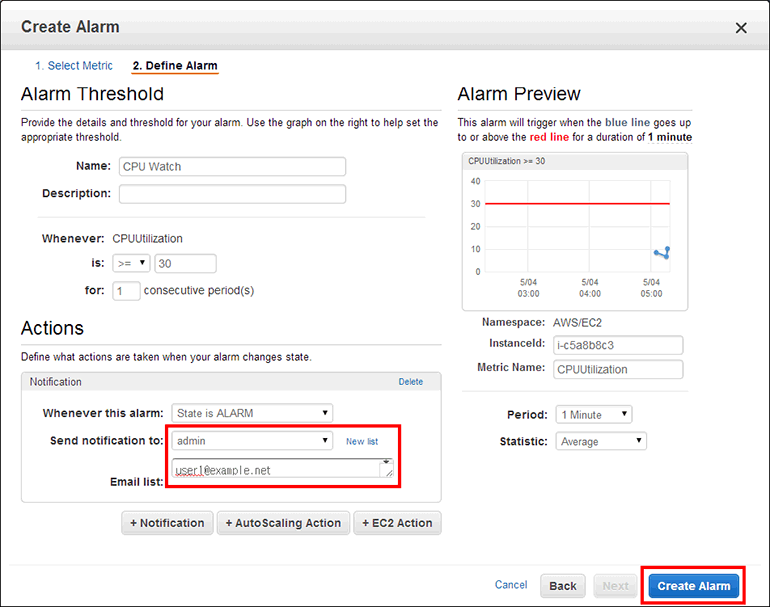Add an EC2 Action
The height and width of the screenshot is (607, 770).
click(x=397, y=523)
